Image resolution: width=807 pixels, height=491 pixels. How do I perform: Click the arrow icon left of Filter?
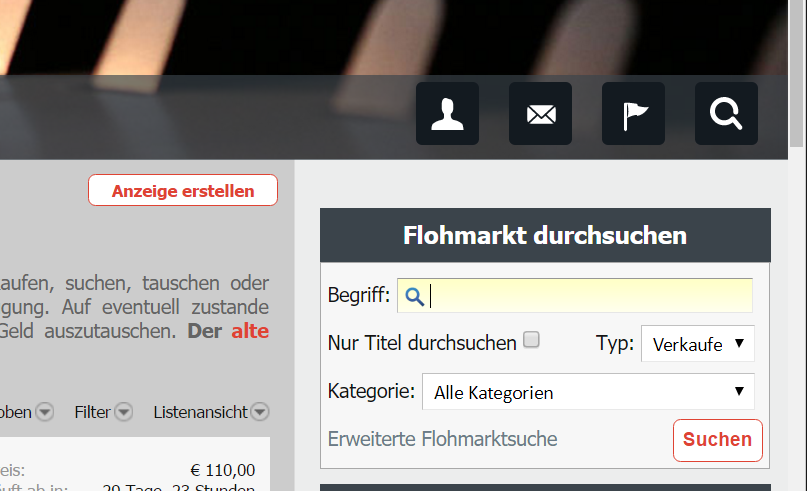pos(45,412)
